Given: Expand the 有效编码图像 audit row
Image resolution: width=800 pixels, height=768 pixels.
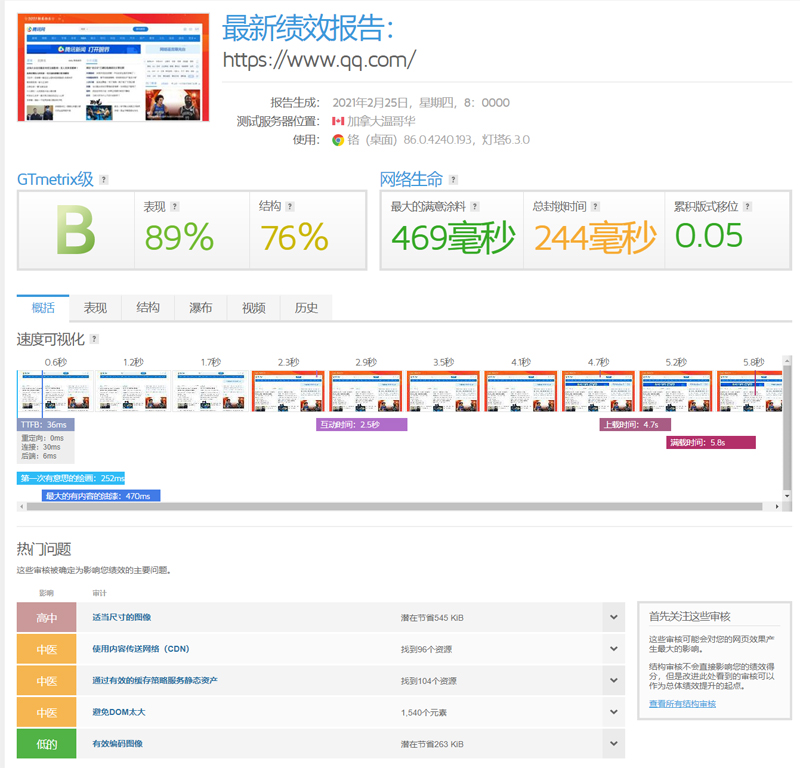Looking at the screenshot, I should (613, 744).
